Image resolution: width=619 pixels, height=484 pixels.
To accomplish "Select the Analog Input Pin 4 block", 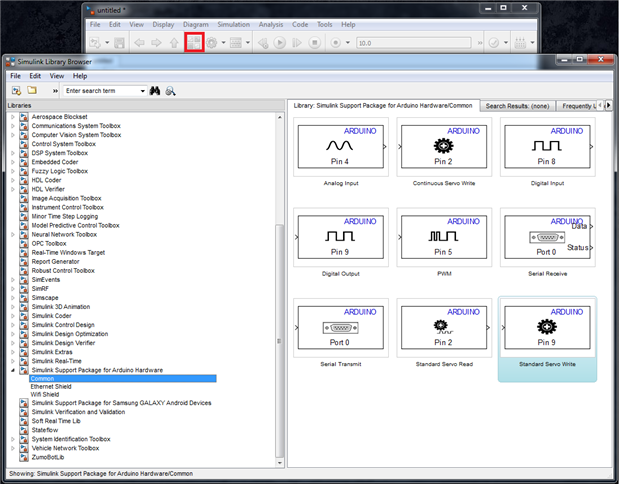I will pos(342,148).
